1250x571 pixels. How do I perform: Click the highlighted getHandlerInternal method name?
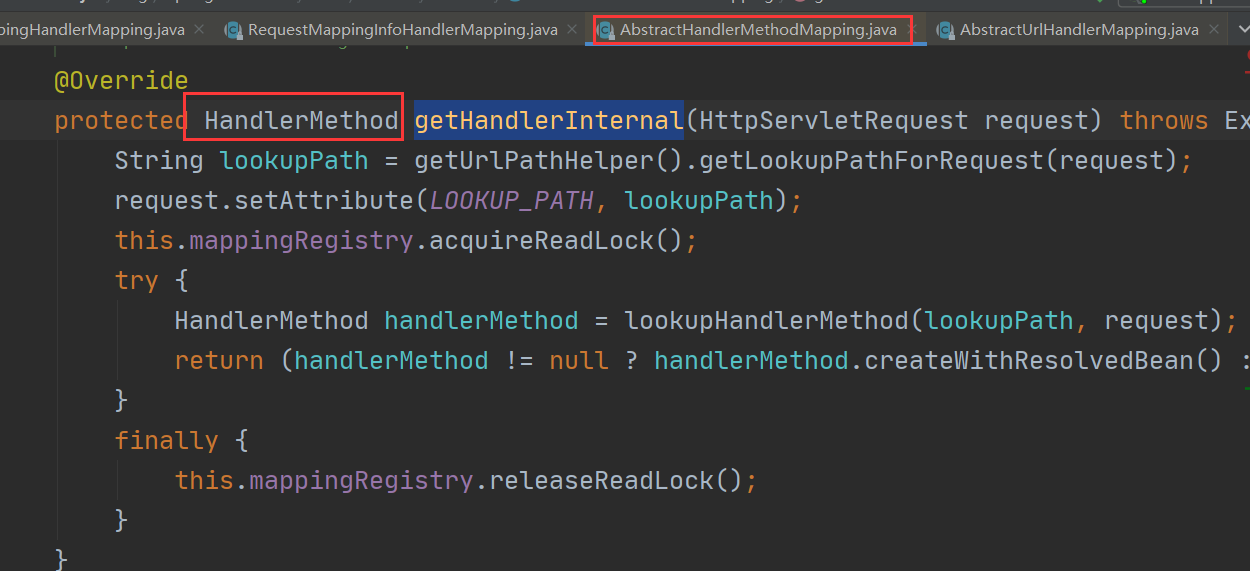549,121
